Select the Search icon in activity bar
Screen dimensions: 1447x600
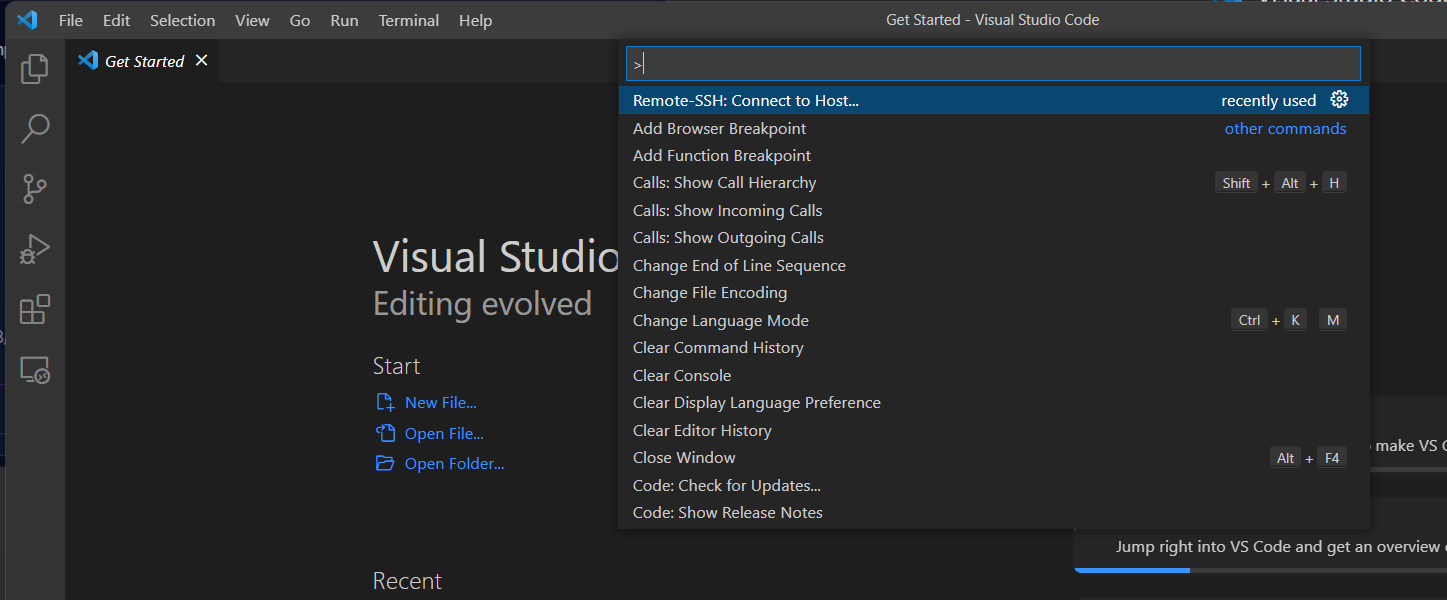coord(35,128)
